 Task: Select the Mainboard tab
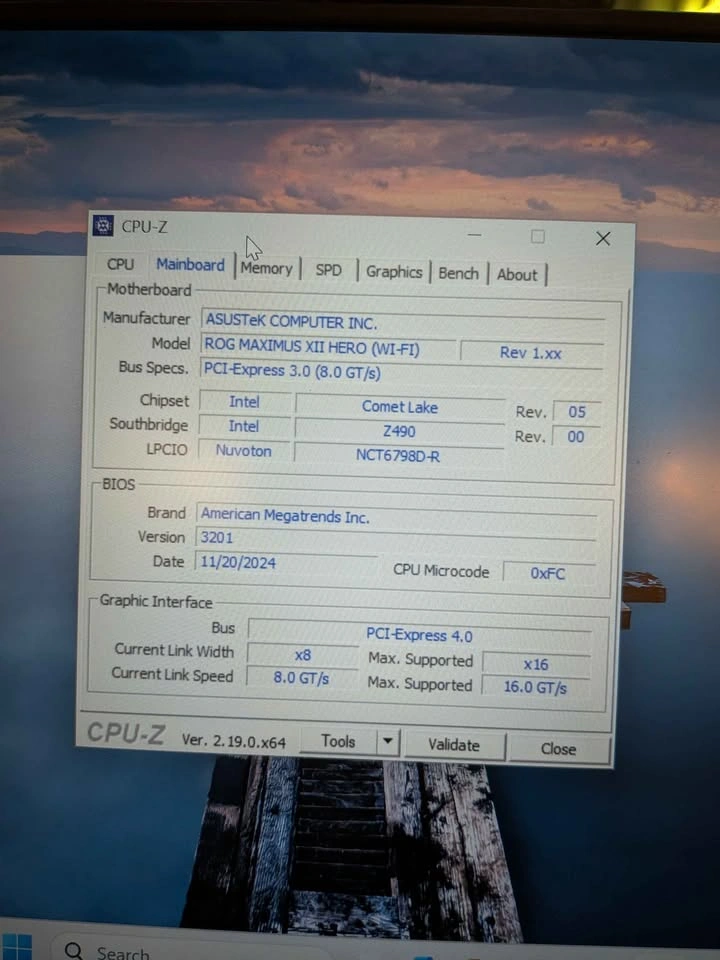click(x=190, y=264)
